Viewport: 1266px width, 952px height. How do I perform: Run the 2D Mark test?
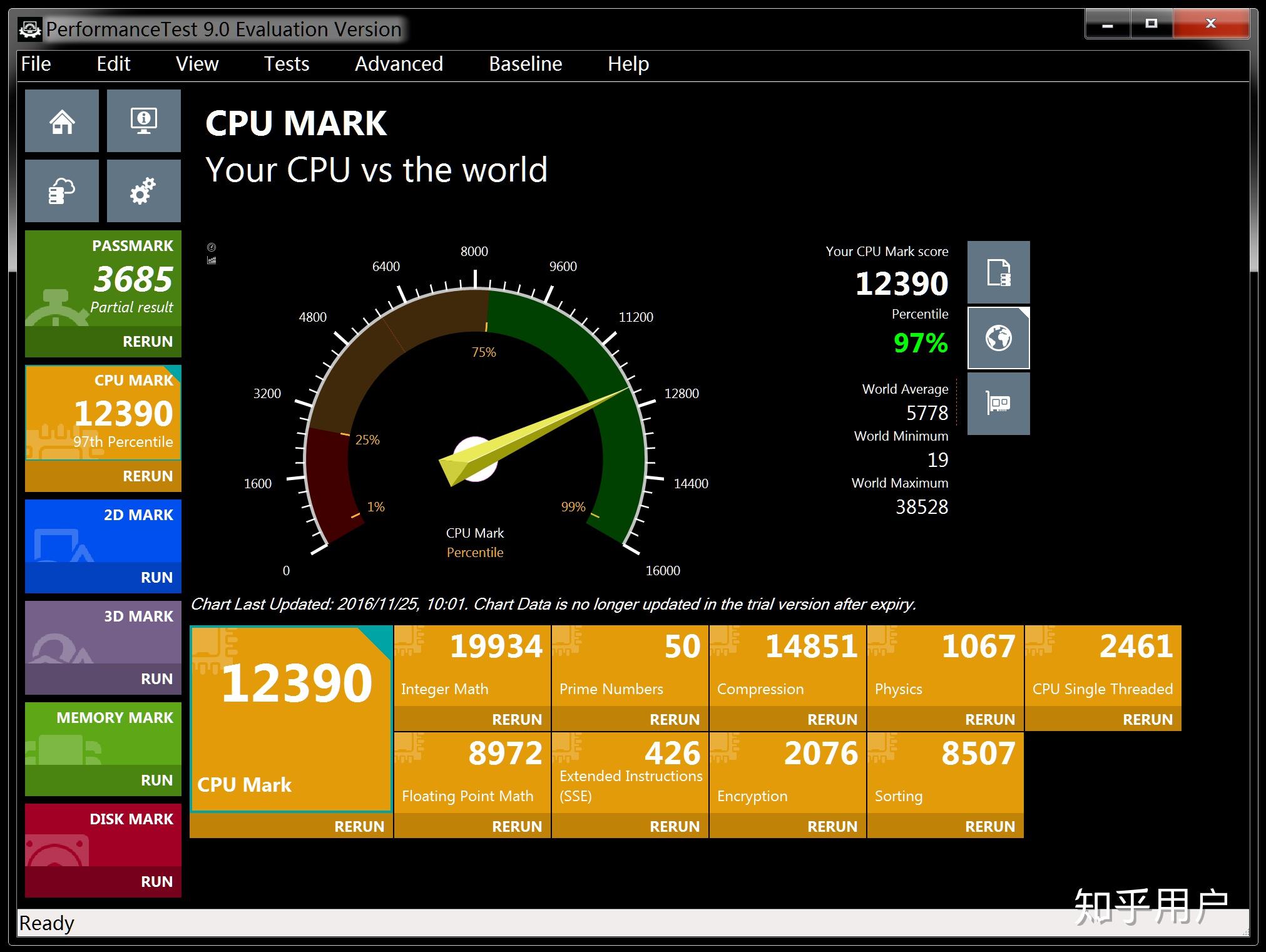(x=156, y=577)
